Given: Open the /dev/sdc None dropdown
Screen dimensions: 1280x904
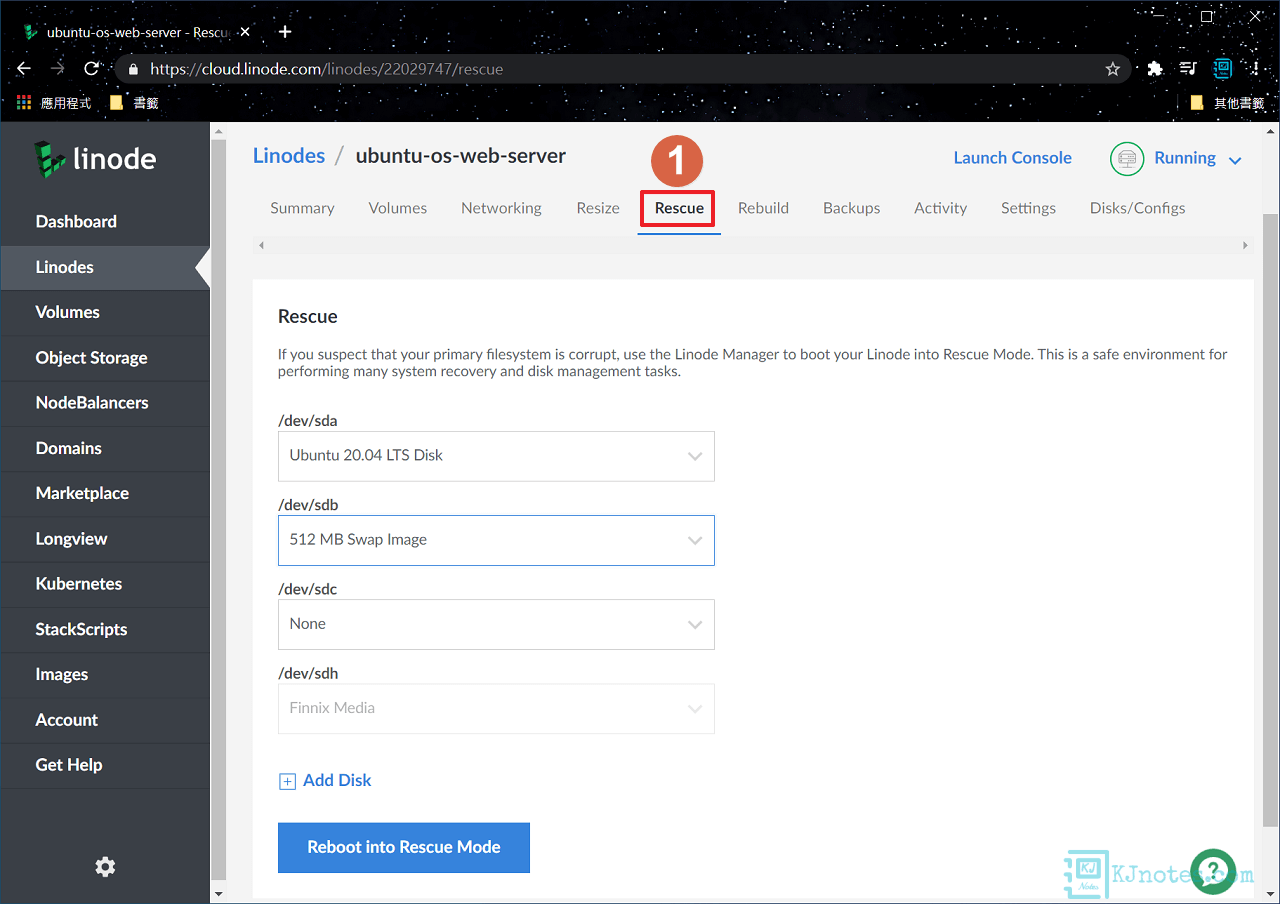Looking at the screenshot, I should (x=496, y=624).
